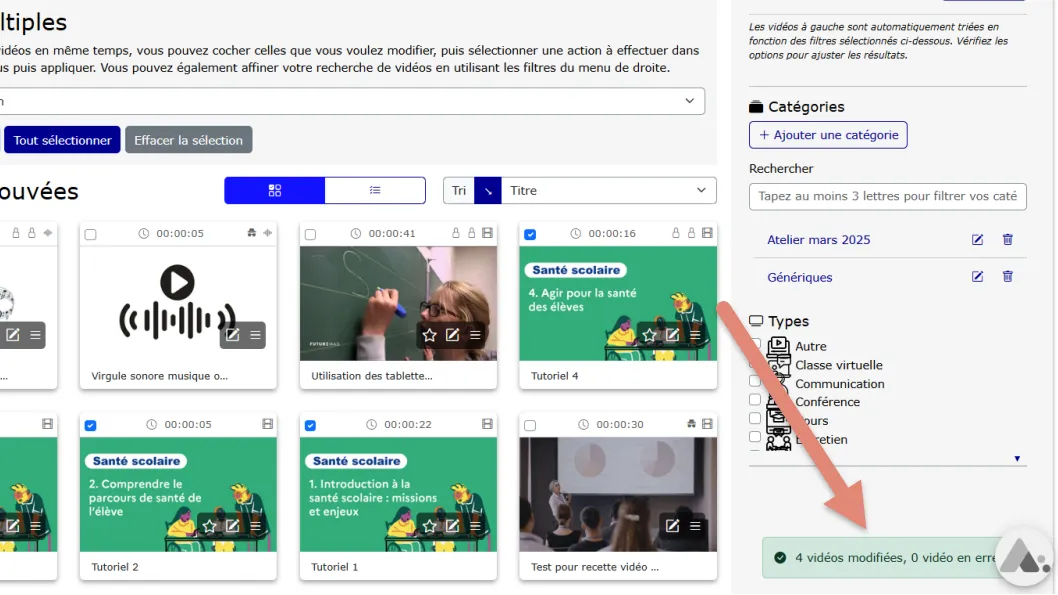This screenshot has width=1058, height=595.
Task: Edit the Virgule sonore musique video
Action: 232,335
